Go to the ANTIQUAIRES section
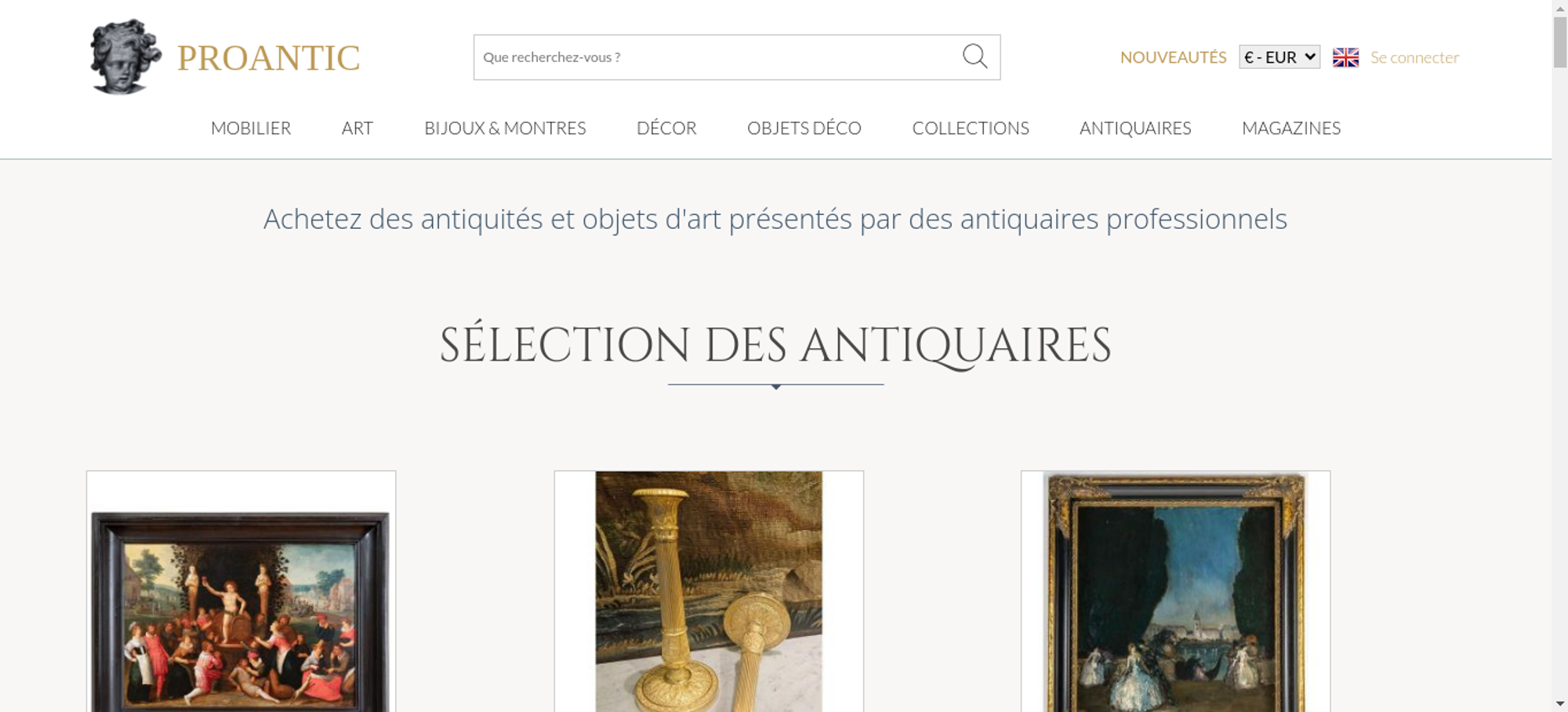This screenshot has width=1568, height=712. point(1135,128)
